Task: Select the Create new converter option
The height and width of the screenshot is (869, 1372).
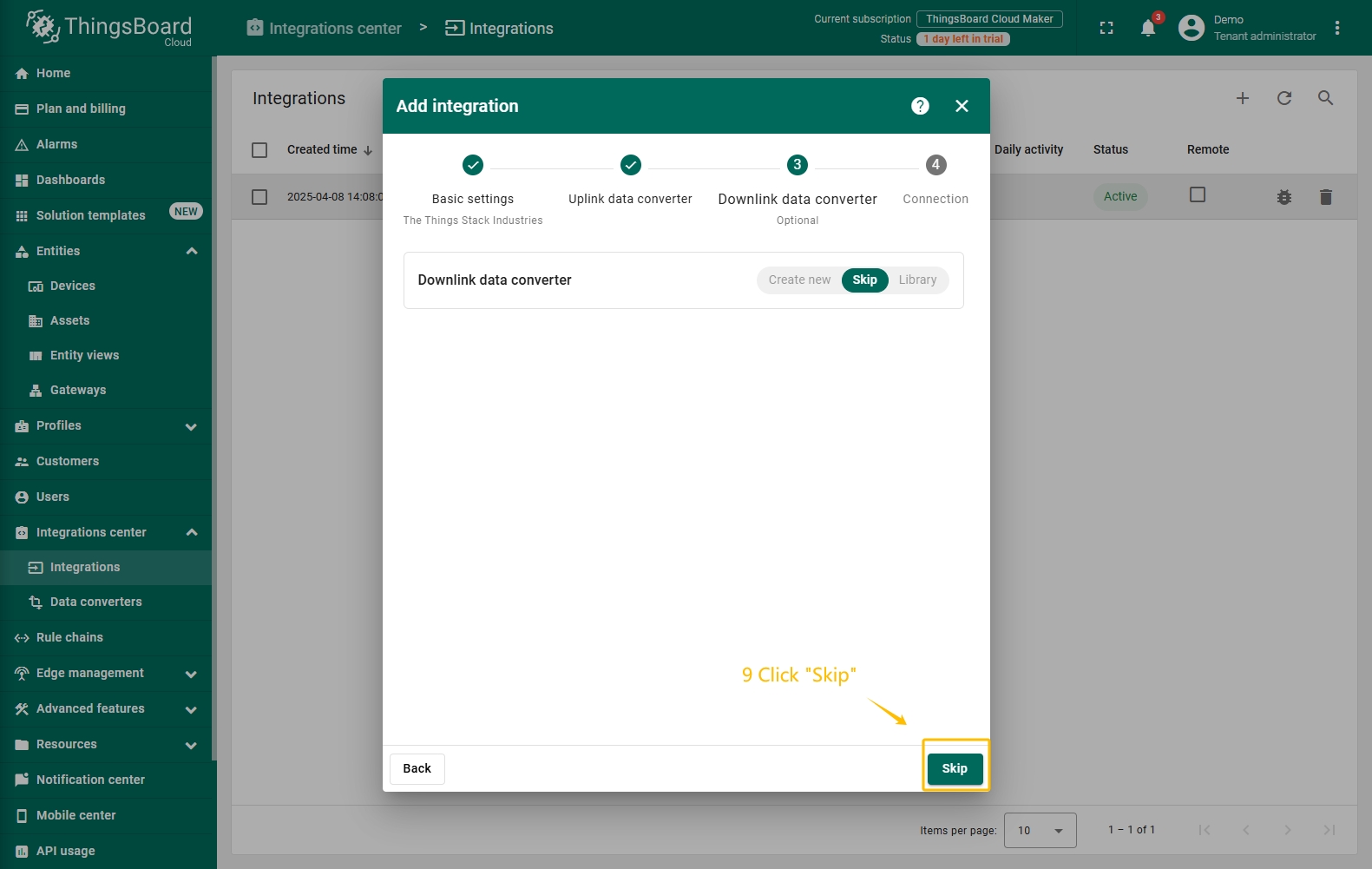Action: click(x=798, y=280)
